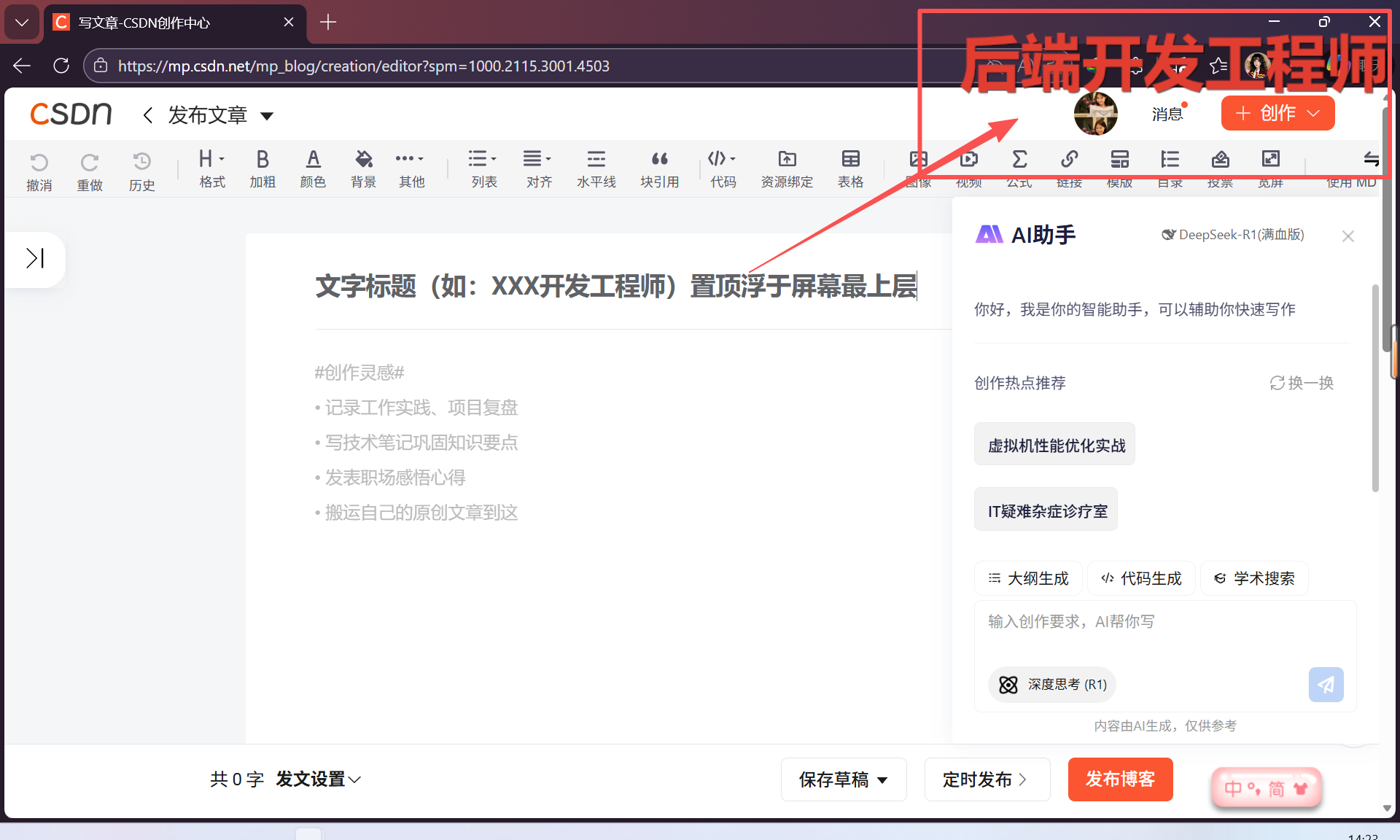The height and width of the screenshot is (840, 1400).
Task: Select the 学术搜索 tab
Action: (x=1254, y=578)
